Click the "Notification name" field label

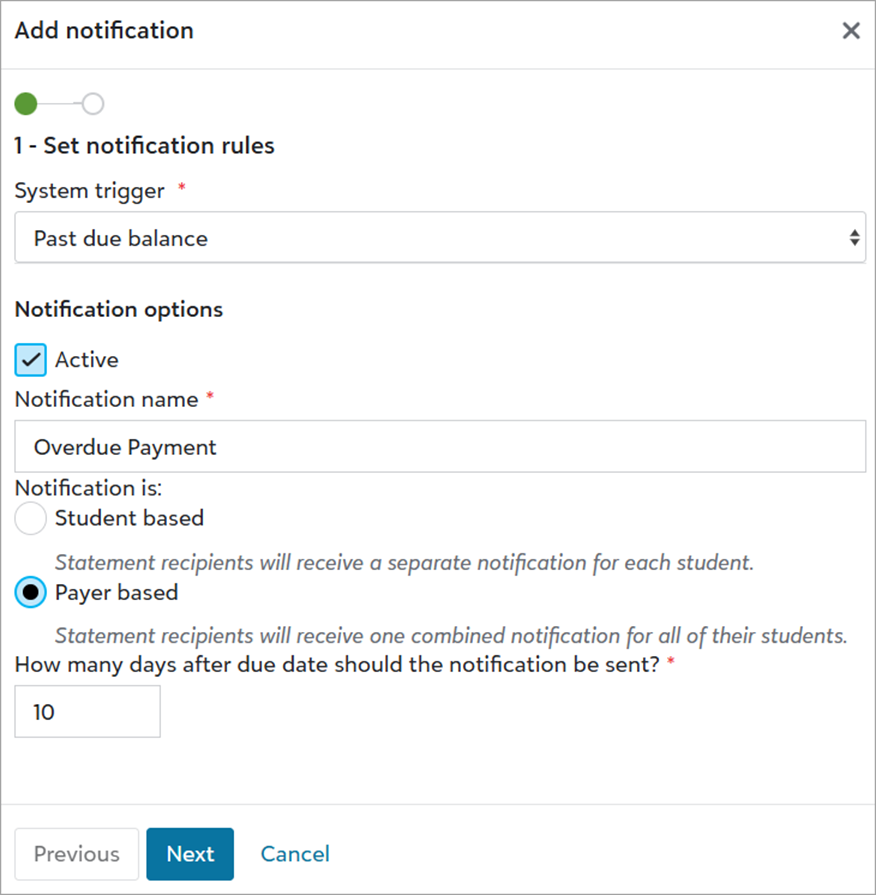pos(107,400)
